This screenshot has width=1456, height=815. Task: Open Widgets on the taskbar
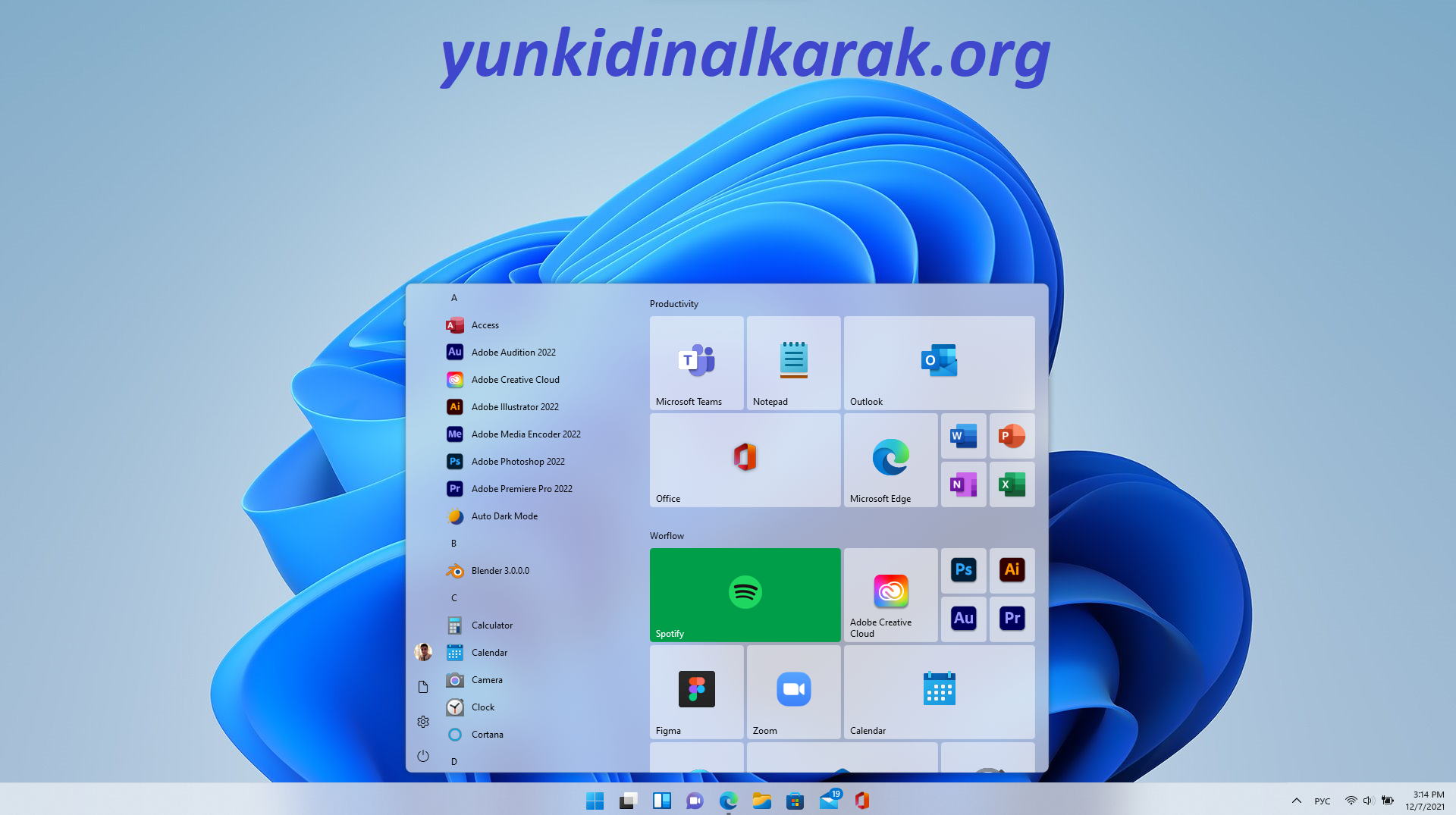pyautogui.click(x=662, y=801)
